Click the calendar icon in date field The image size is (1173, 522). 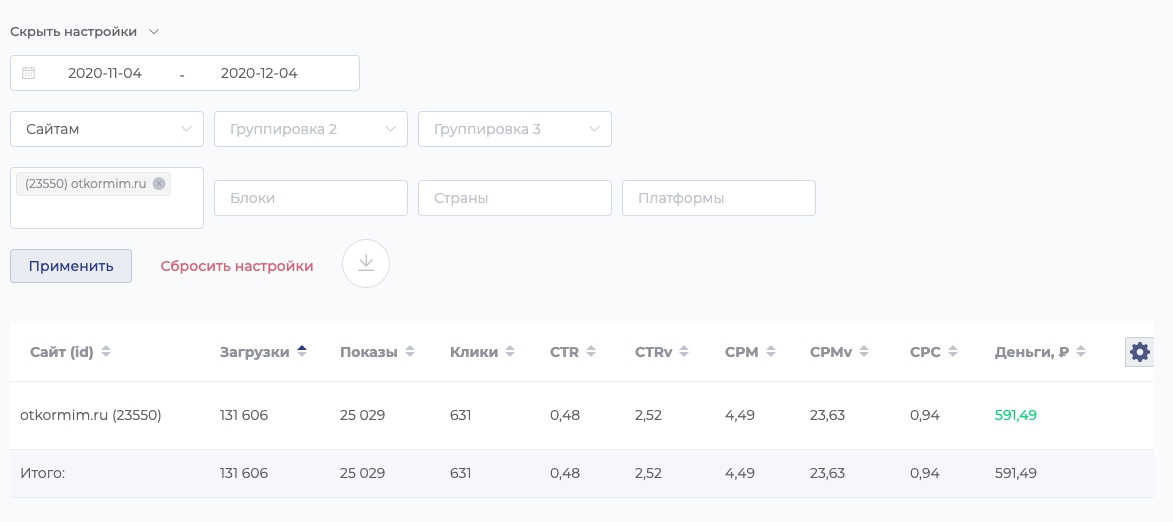pos(28,73)
